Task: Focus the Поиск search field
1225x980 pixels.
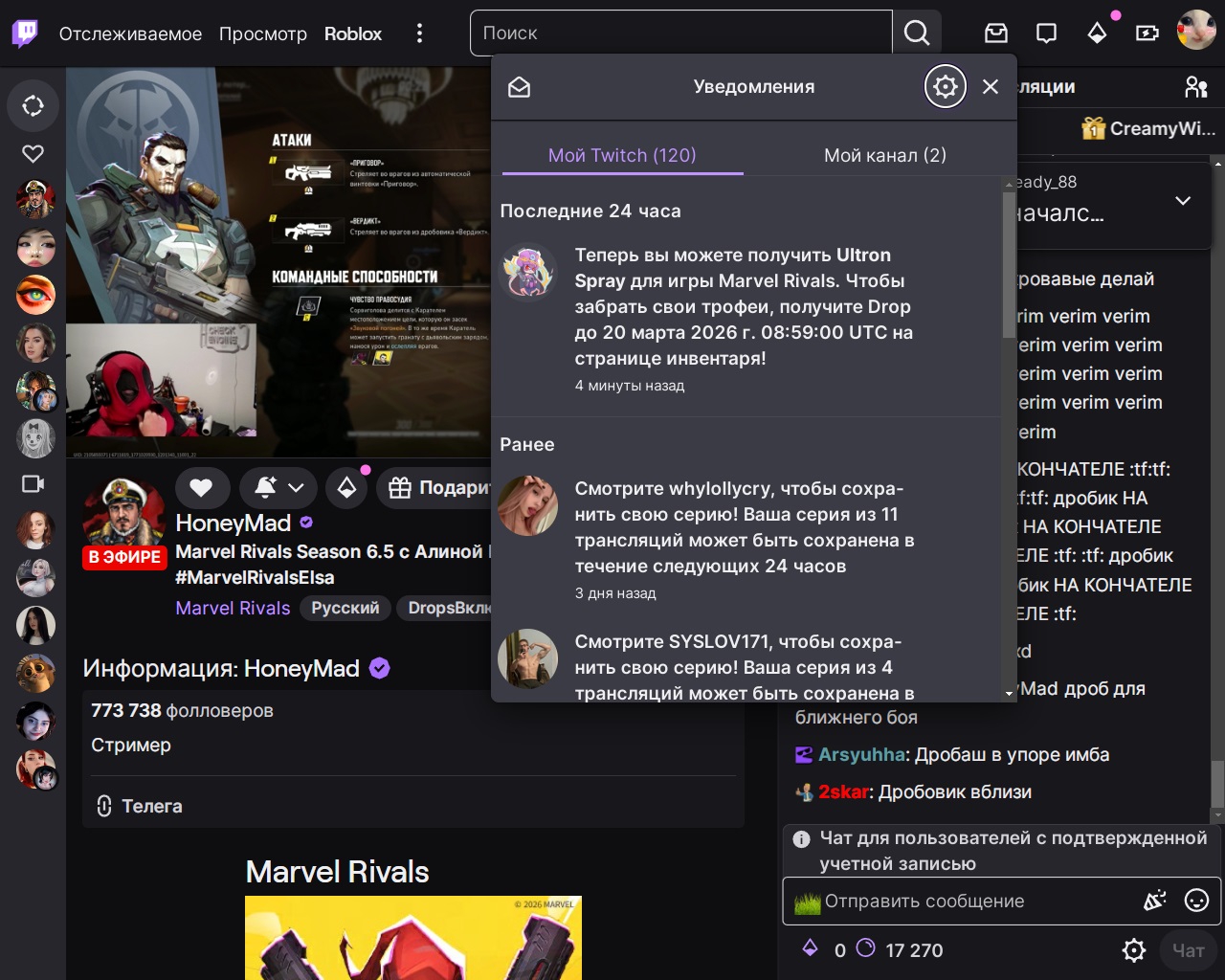Action: click(x=681, y=33)
